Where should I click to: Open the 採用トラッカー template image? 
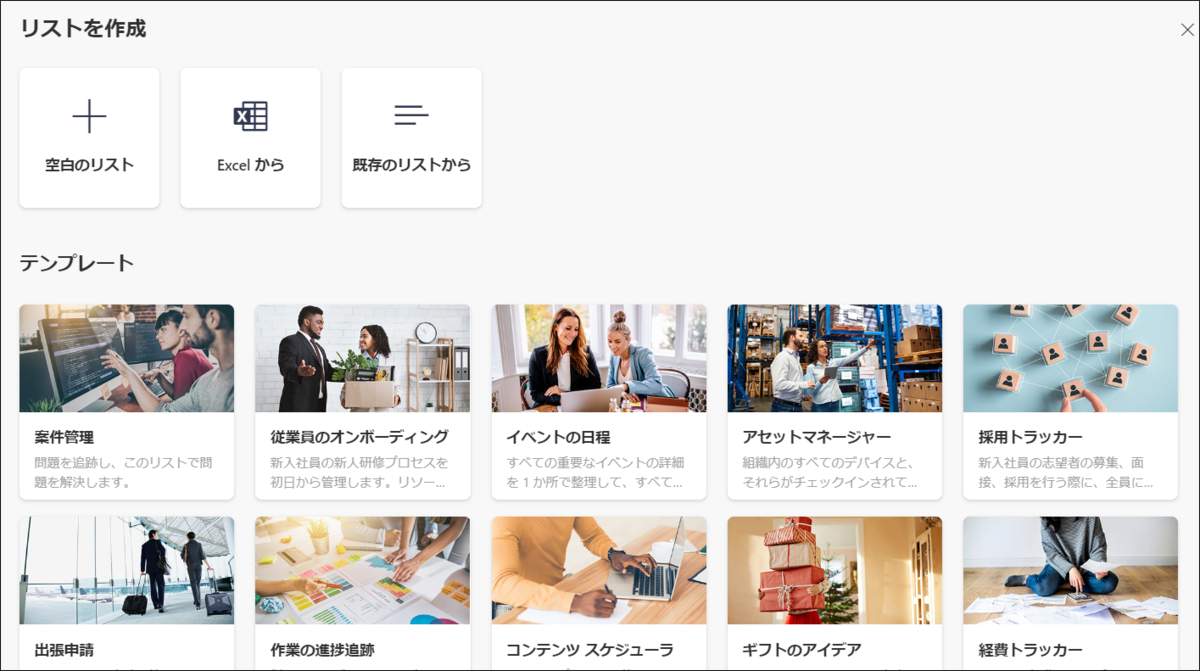1071,358
